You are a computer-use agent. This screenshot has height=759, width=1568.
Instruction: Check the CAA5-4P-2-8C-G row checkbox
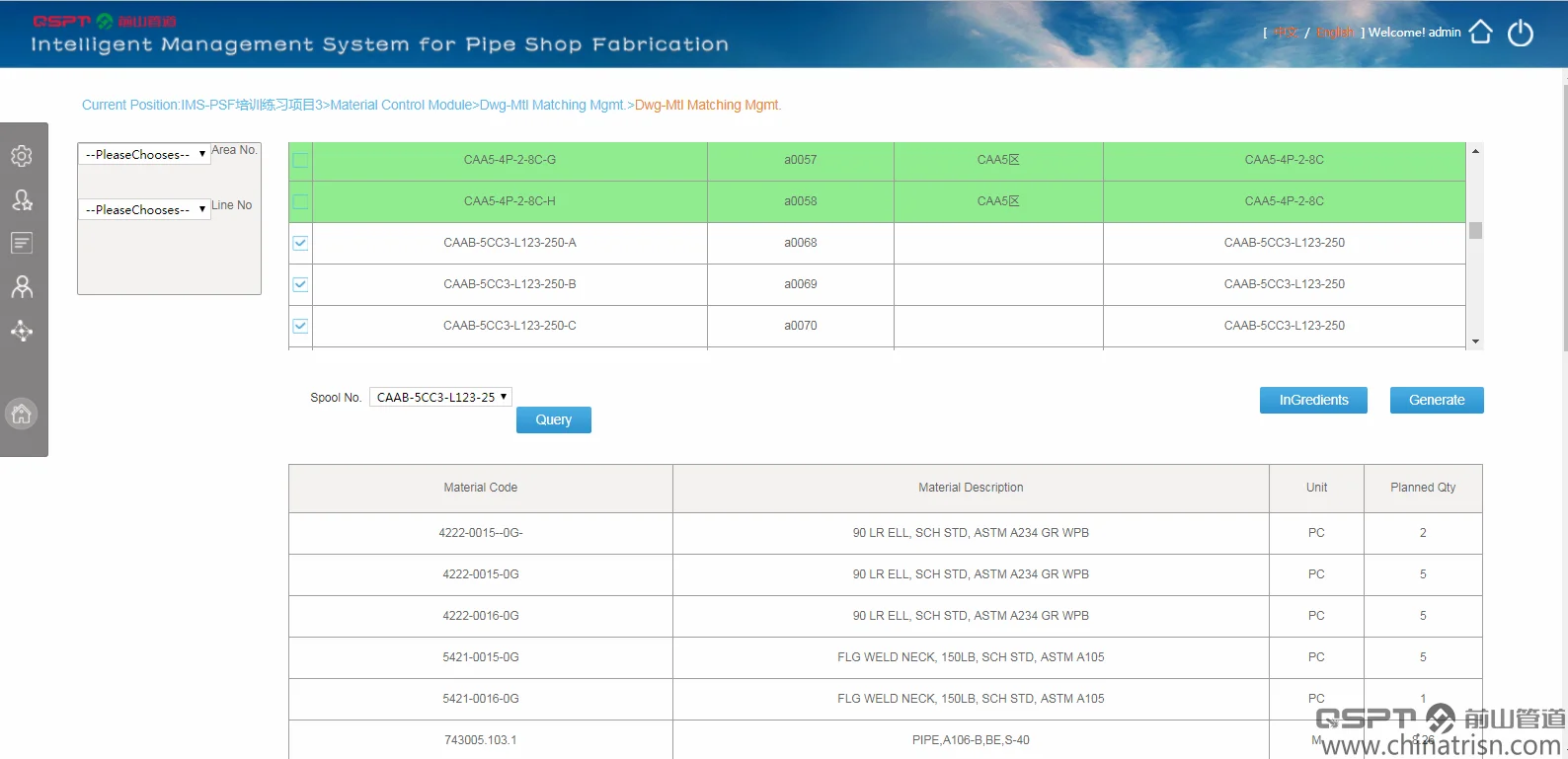(x=300, y=160)
